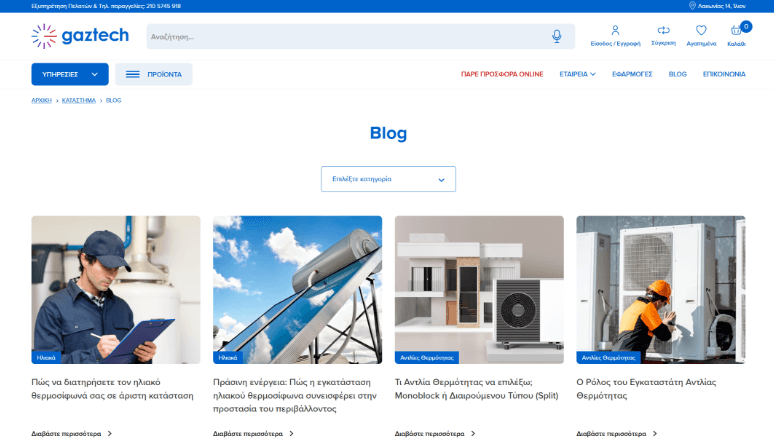
Task: Open the login / register user icon
Action: 615,31
